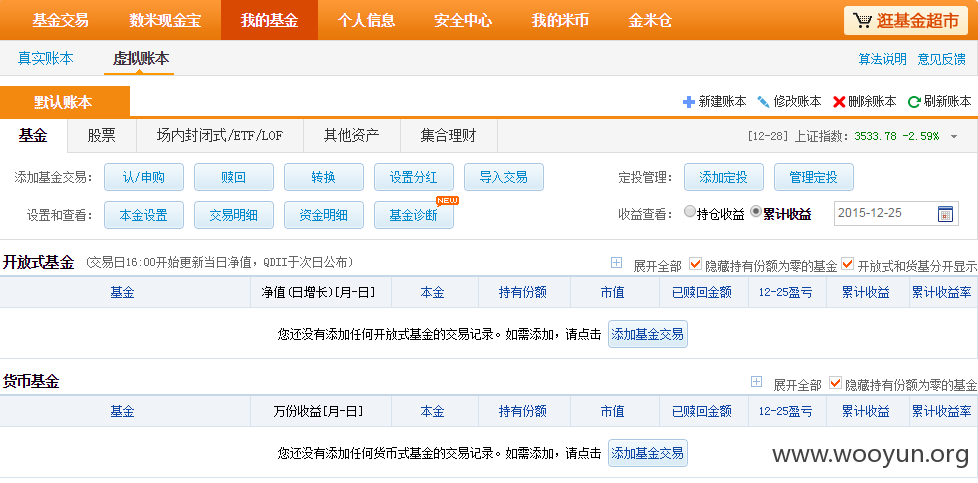The height and width of the screenshot is (483, 978).
Task: Sort 开放式基金 table by 累计收益率
Action: click(942, 292)
